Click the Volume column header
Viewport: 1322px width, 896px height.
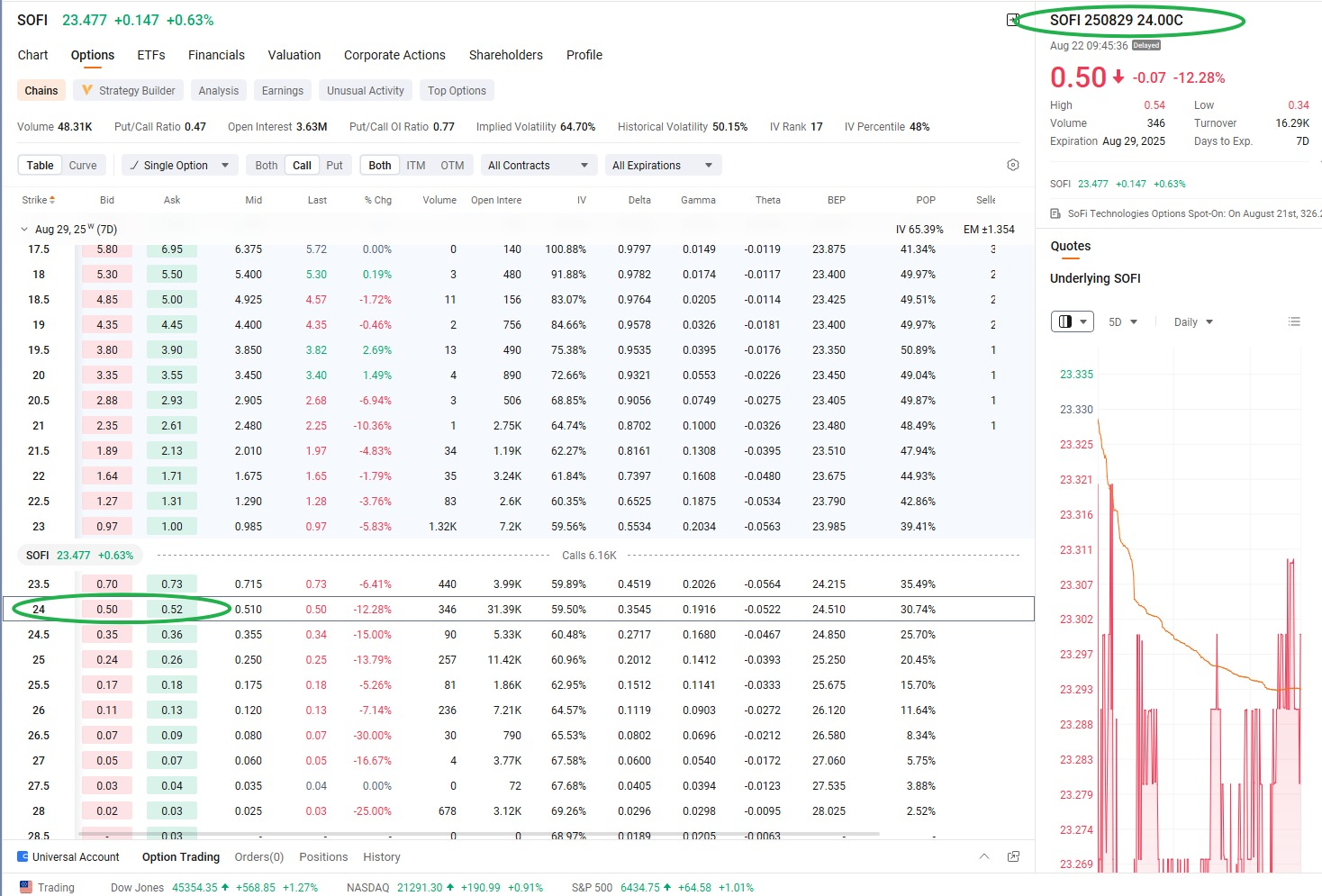[439, 200]
